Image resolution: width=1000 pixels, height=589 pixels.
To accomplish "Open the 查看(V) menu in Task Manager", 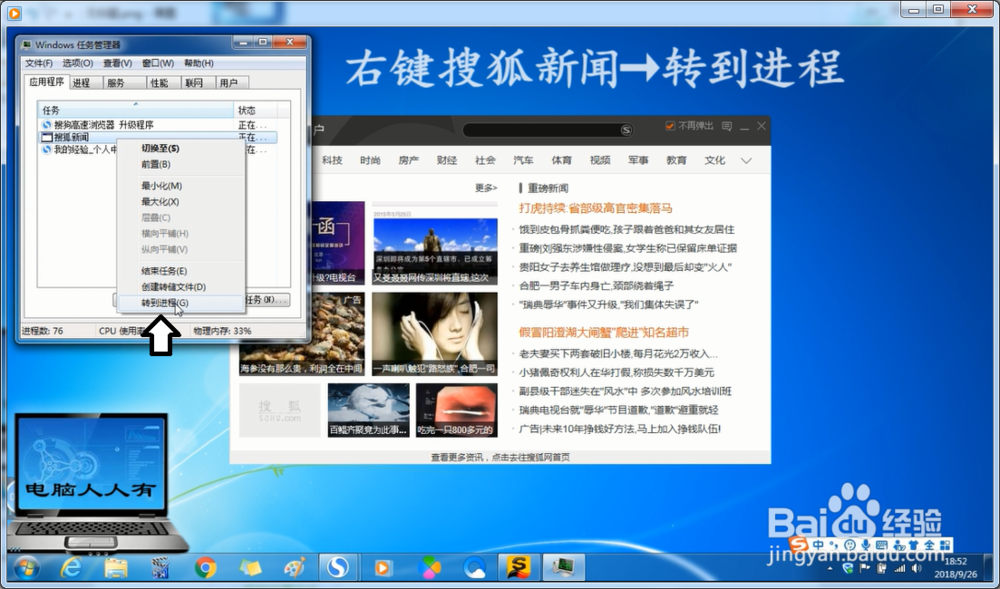I will 117,63.
